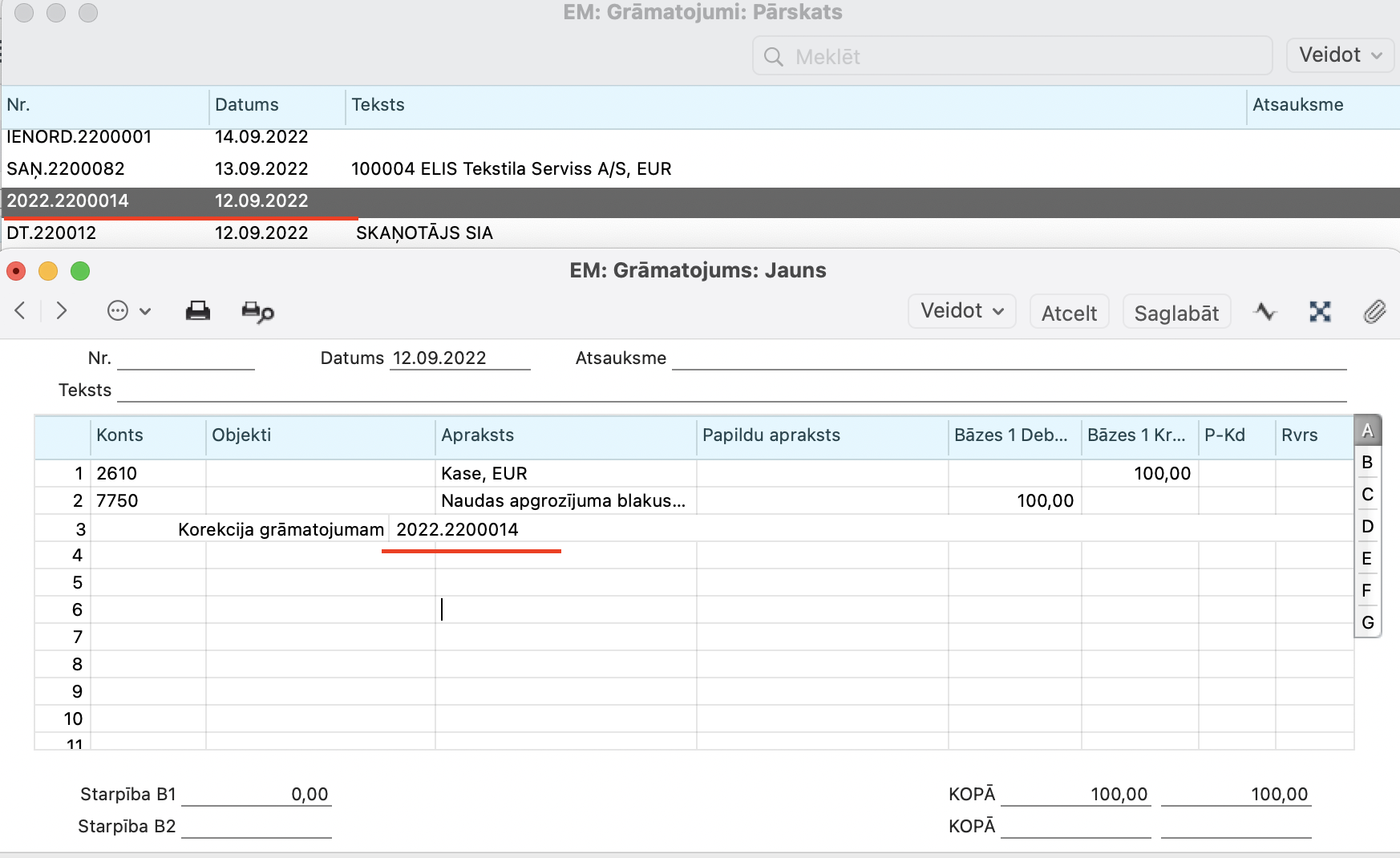1400x858 pixels.
Task: Open the link manager icon
Action: coord(1320,312)
